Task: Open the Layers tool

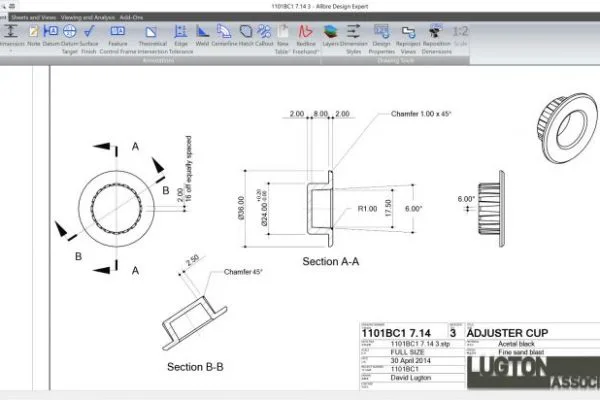Action: 330,35
